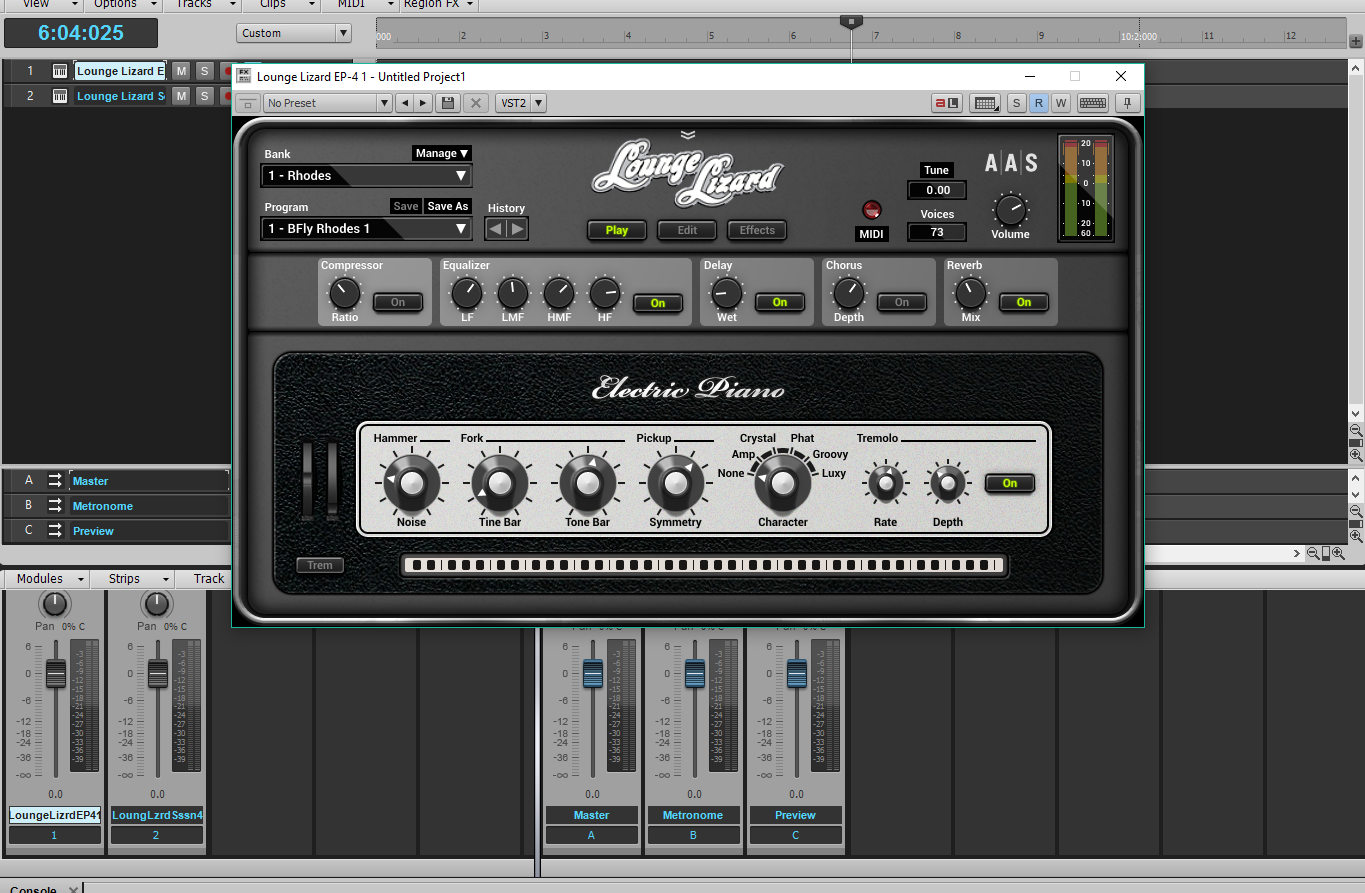The image size is (1365, 893).
Task: Open the Modules dropdown in the console
Action: tap(47, 579)
